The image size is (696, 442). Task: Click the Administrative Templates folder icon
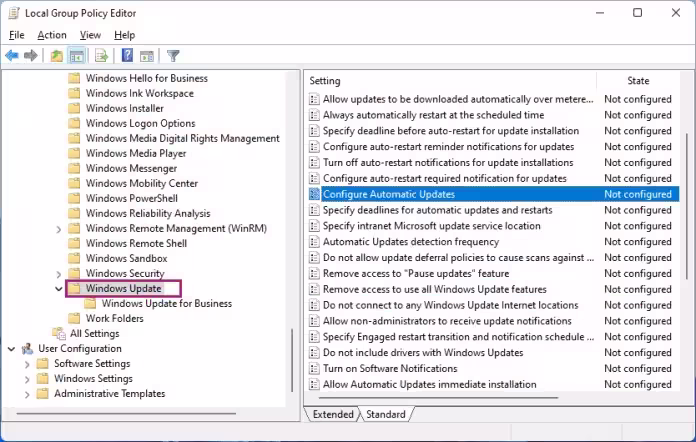[43, 394]
